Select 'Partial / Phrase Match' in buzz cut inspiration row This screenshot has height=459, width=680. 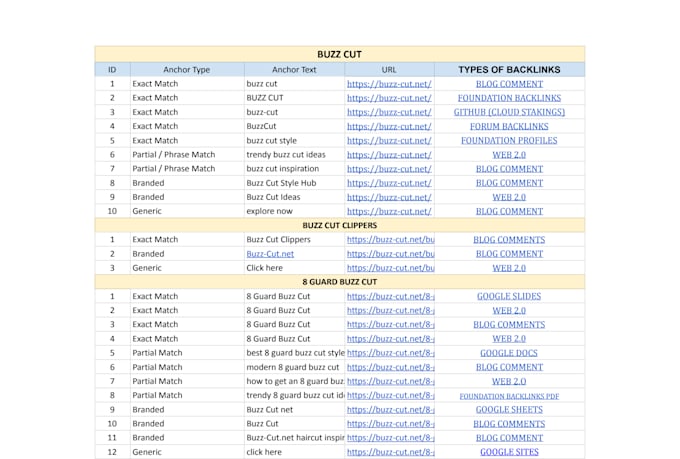(187, 169)
